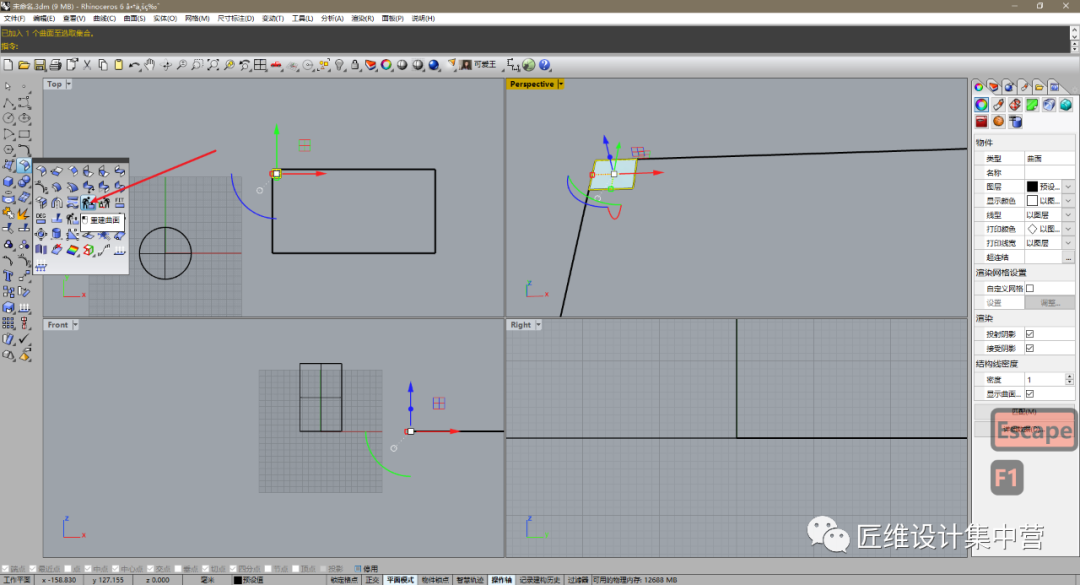
Task: Open the Perspective viewport dropdown arrow
Action: [561, 84]
